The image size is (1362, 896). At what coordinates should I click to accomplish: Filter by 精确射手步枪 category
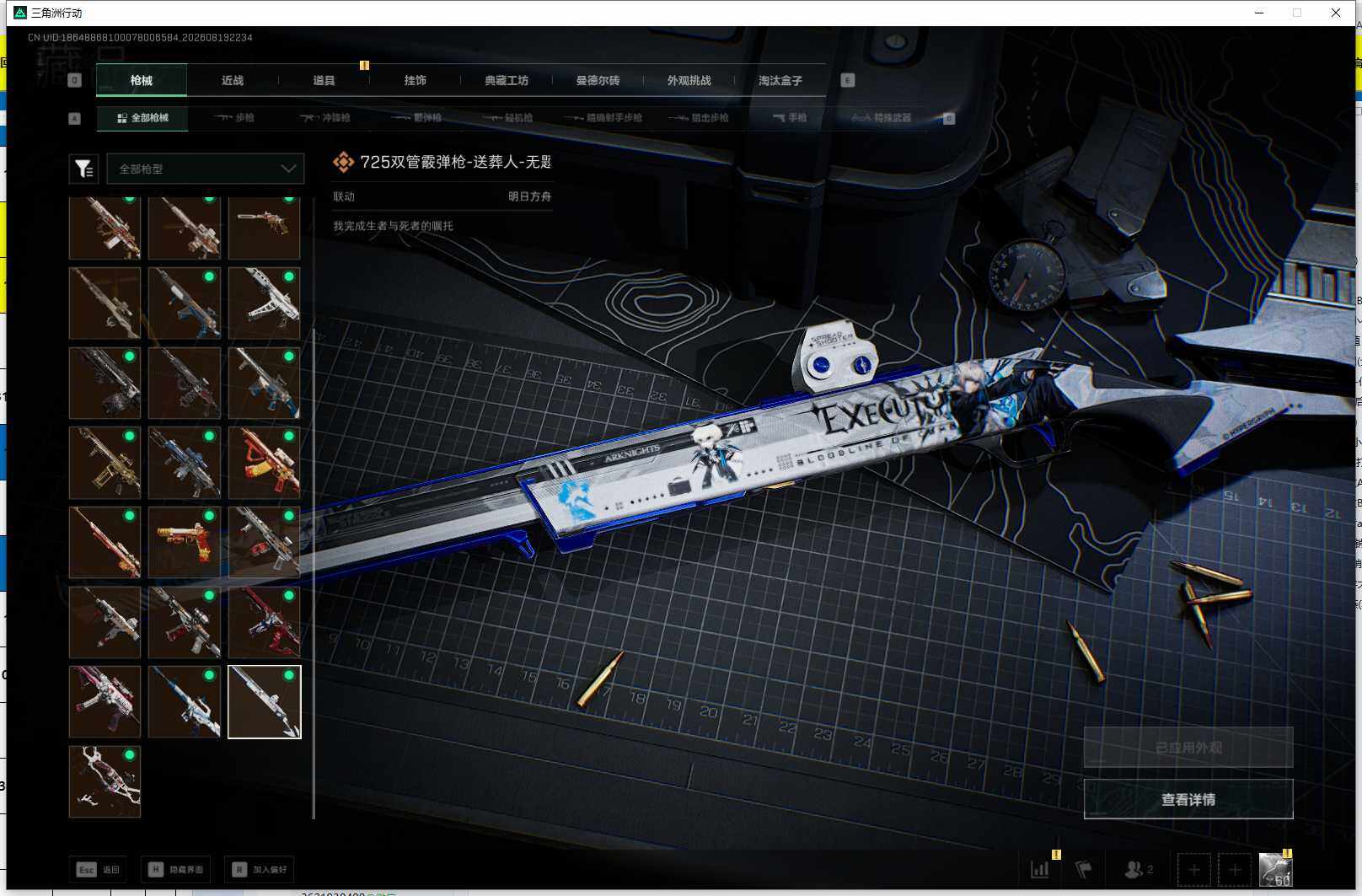click(603, 118)
